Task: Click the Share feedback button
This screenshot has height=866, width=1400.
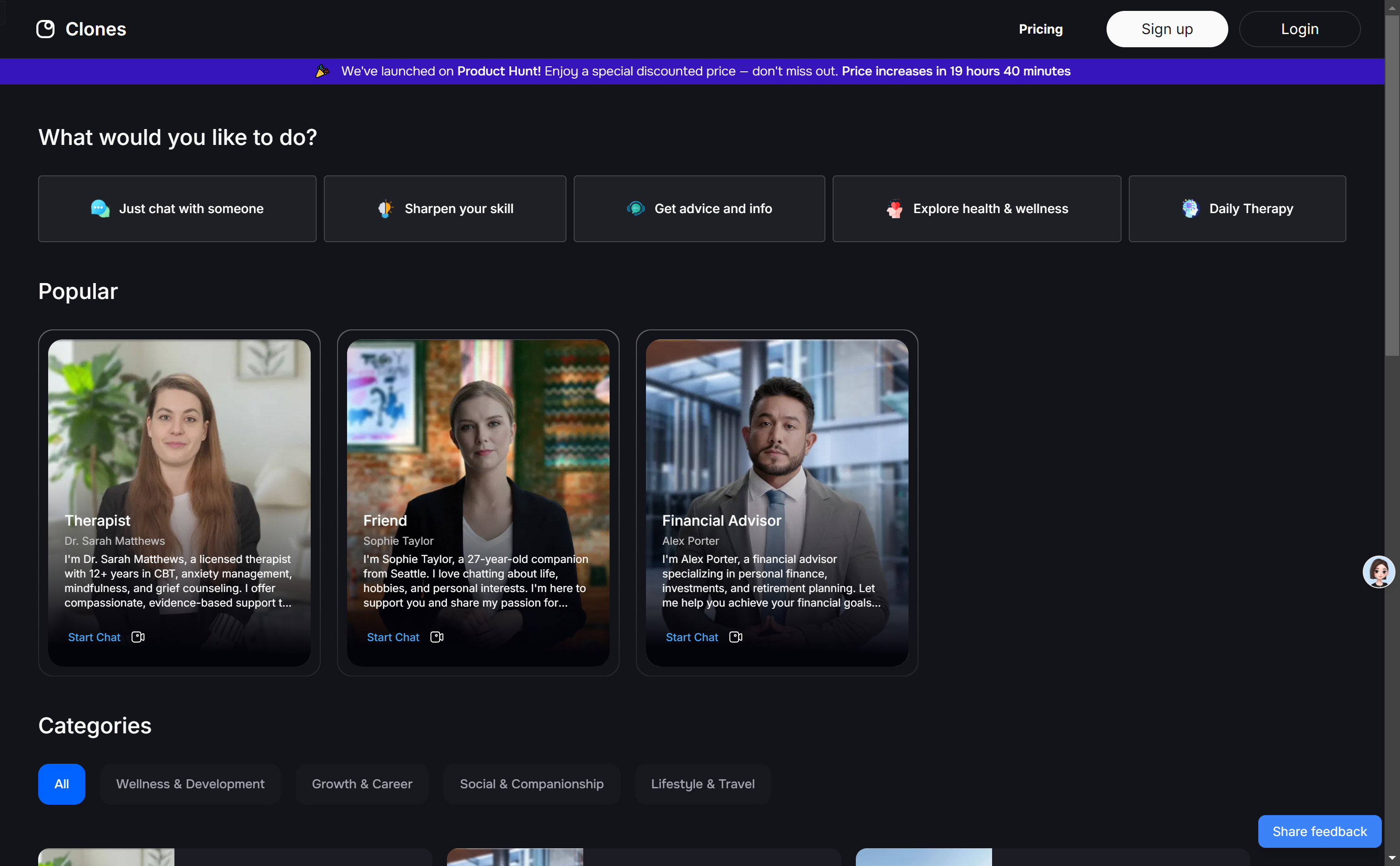Action: coord(1319,831)
